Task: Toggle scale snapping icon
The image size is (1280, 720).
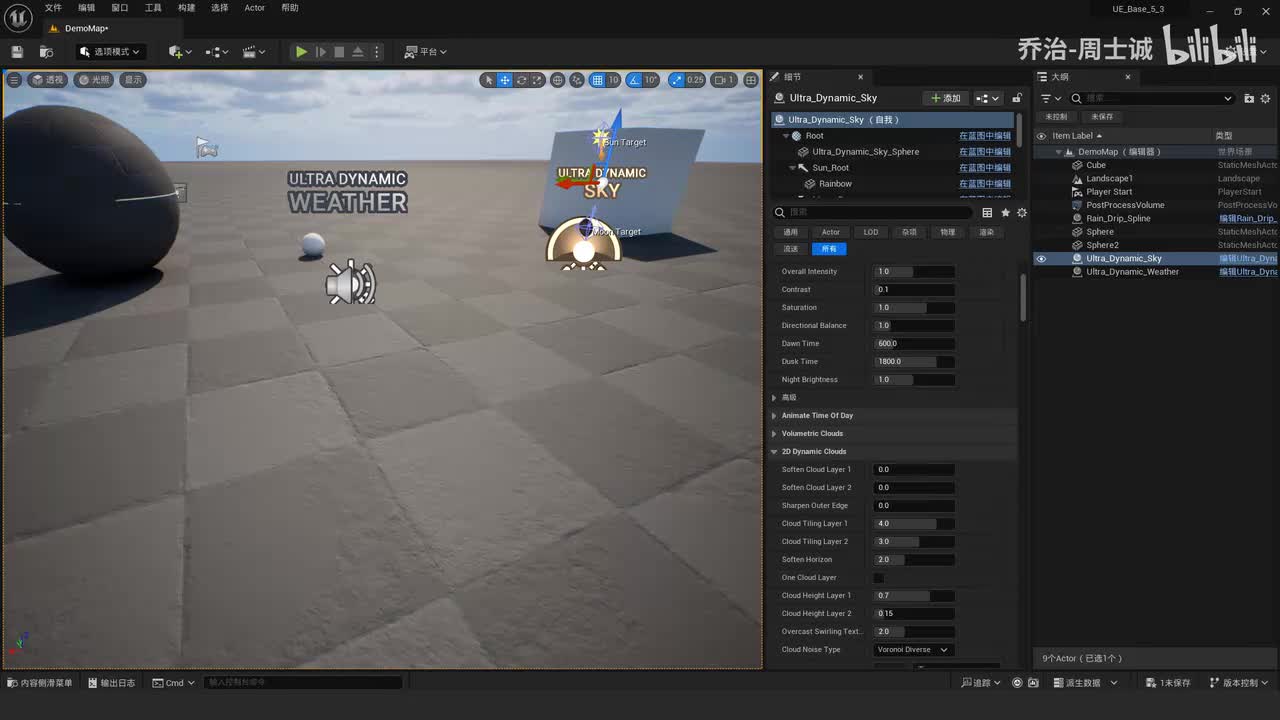Action: coord(677,80)
